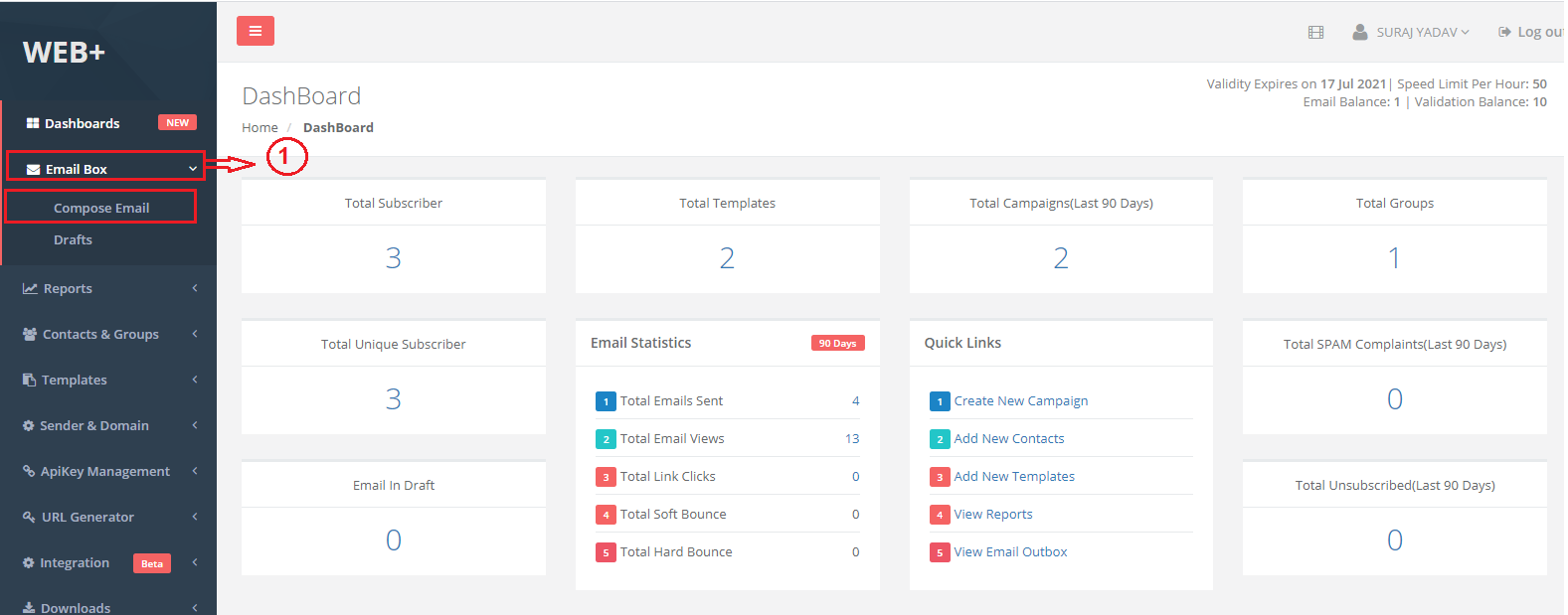
Task: Expand the Integration submenu arrow
Action: (x=195, y=562)
